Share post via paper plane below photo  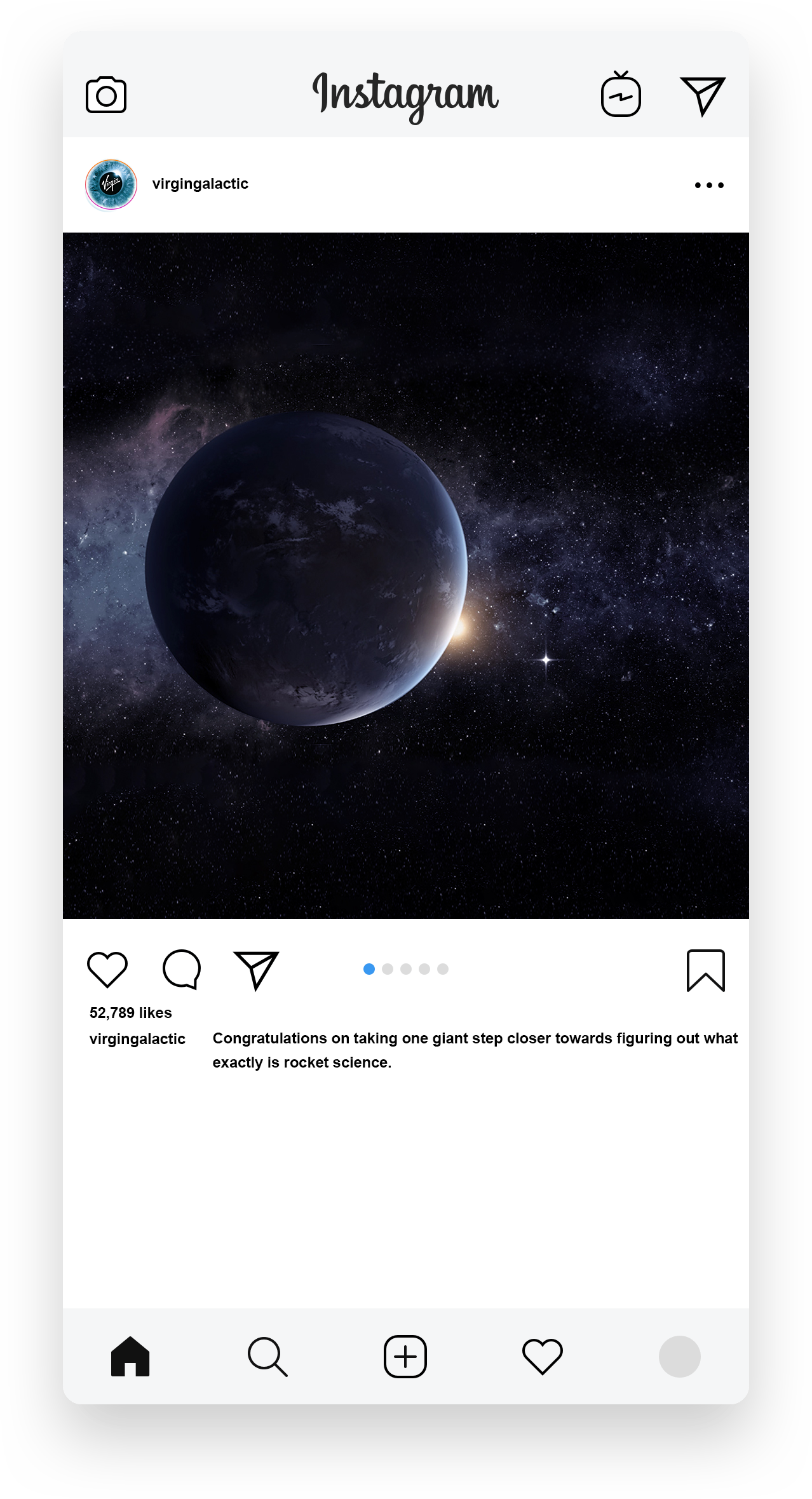(x=257, y=970)
